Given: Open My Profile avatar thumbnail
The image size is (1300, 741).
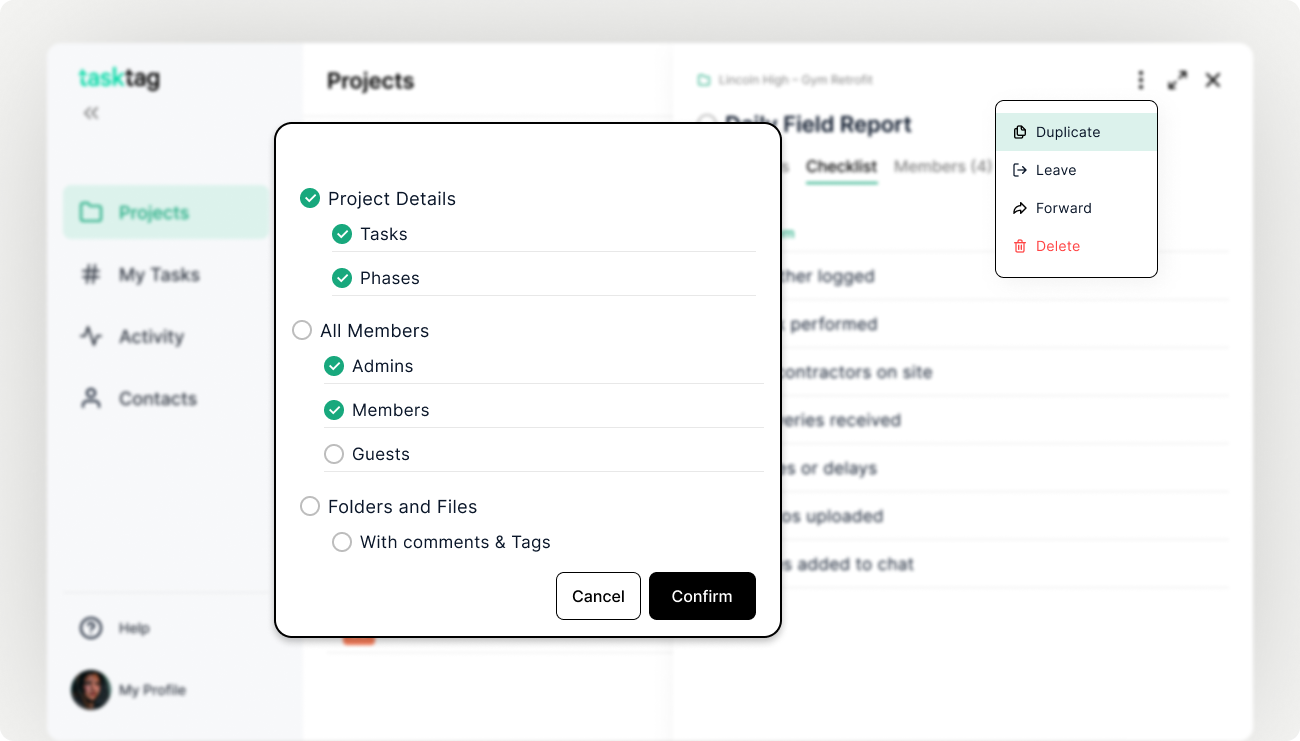Looking at the screenshot, I should pos(91,690).
